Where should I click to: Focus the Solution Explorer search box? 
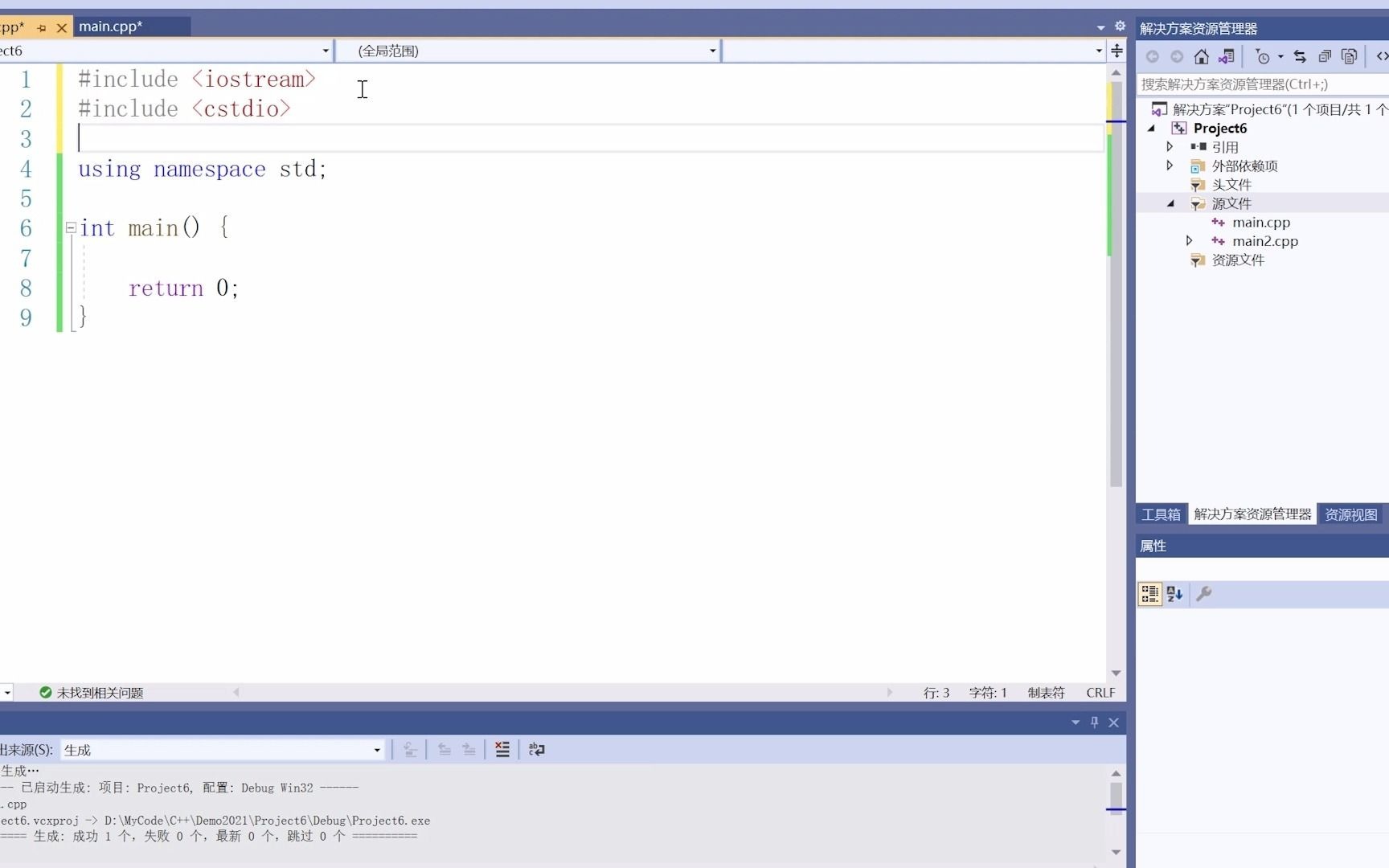[x=1262, y=84]
